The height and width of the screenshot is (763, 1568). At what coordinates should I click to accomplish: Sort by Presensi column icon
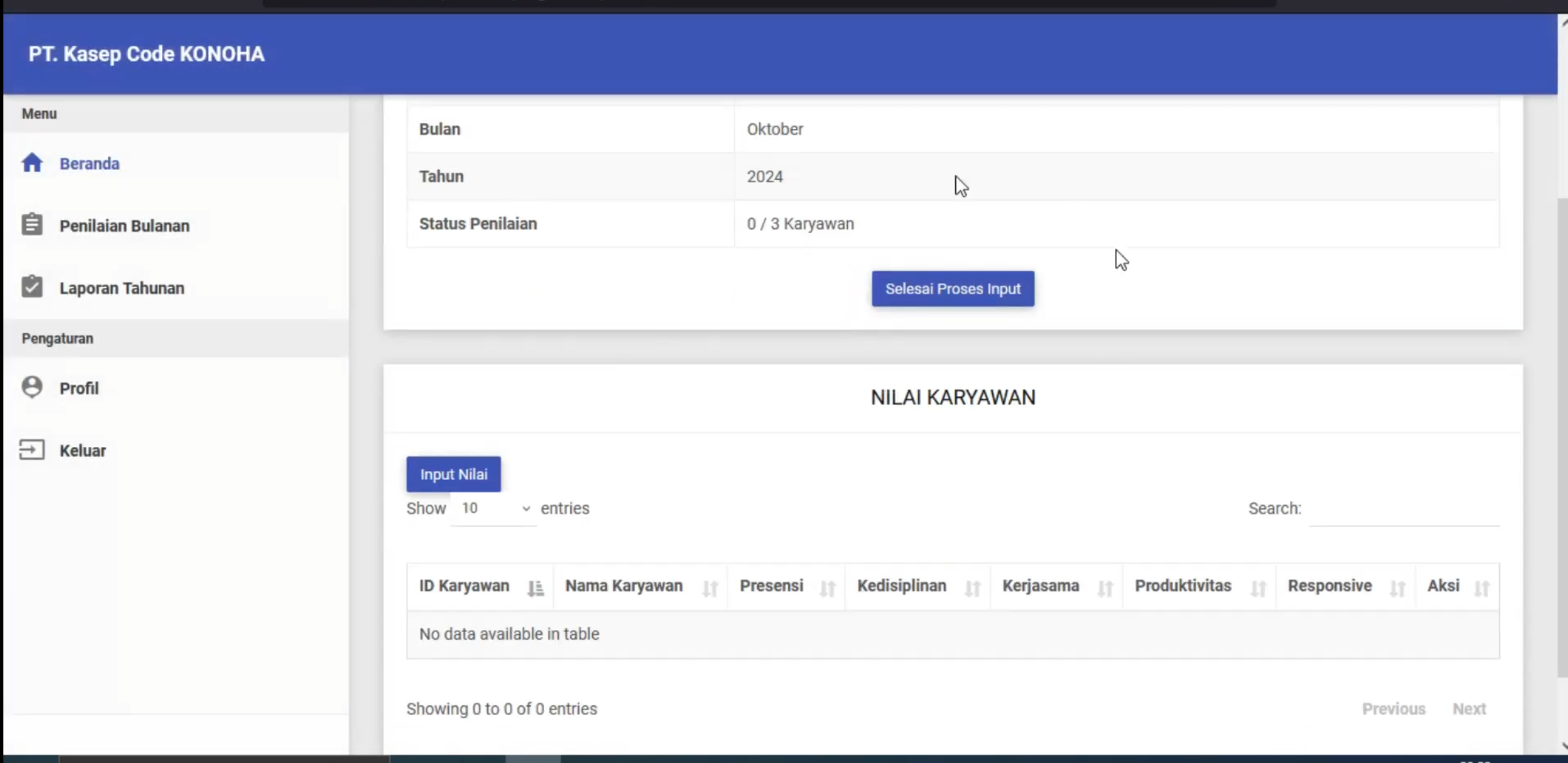pos(828,588)
